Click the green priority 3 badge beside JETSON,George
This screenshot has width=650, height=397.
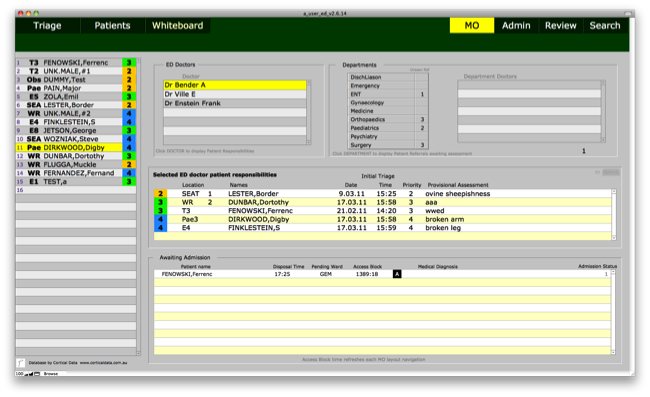click(129, 131)
